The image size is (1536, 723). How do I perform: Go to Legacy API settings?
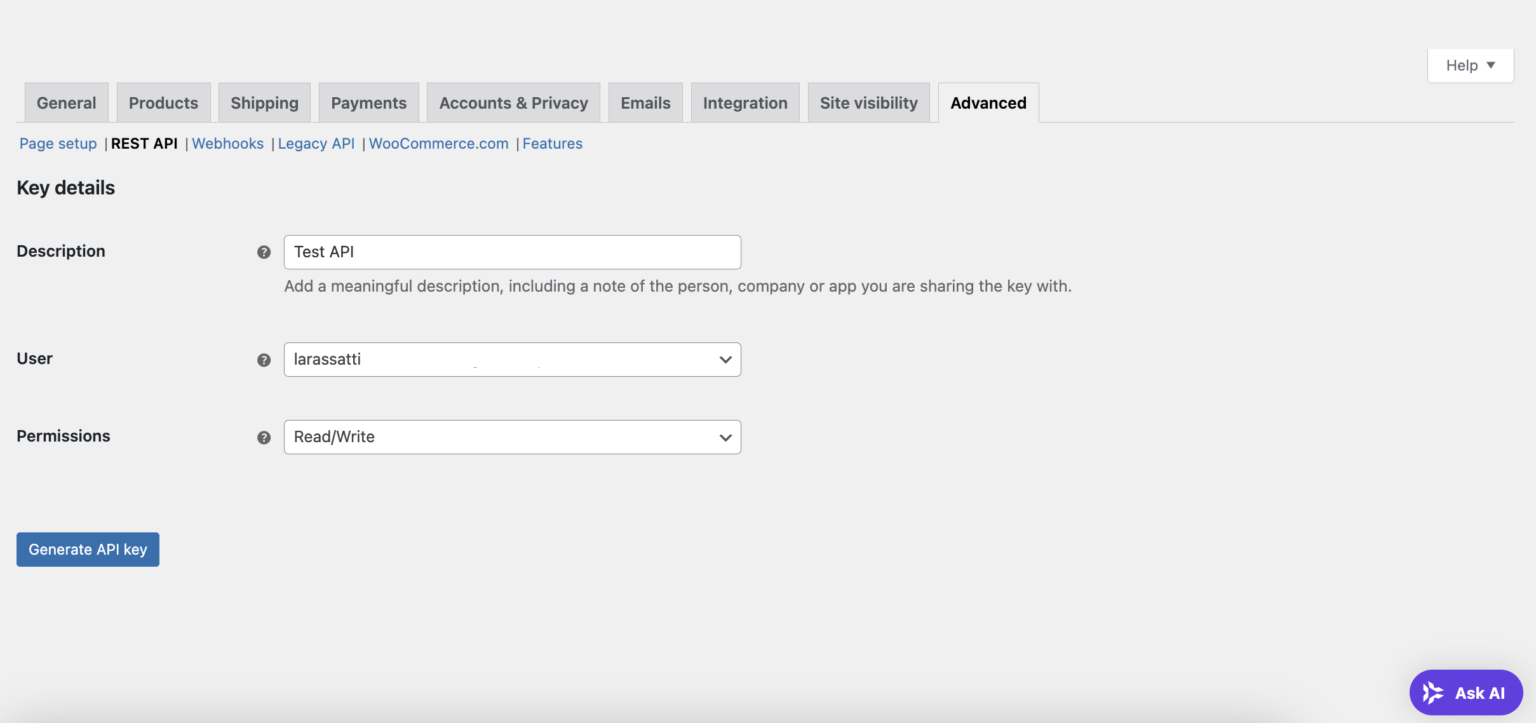click(316, 143)
